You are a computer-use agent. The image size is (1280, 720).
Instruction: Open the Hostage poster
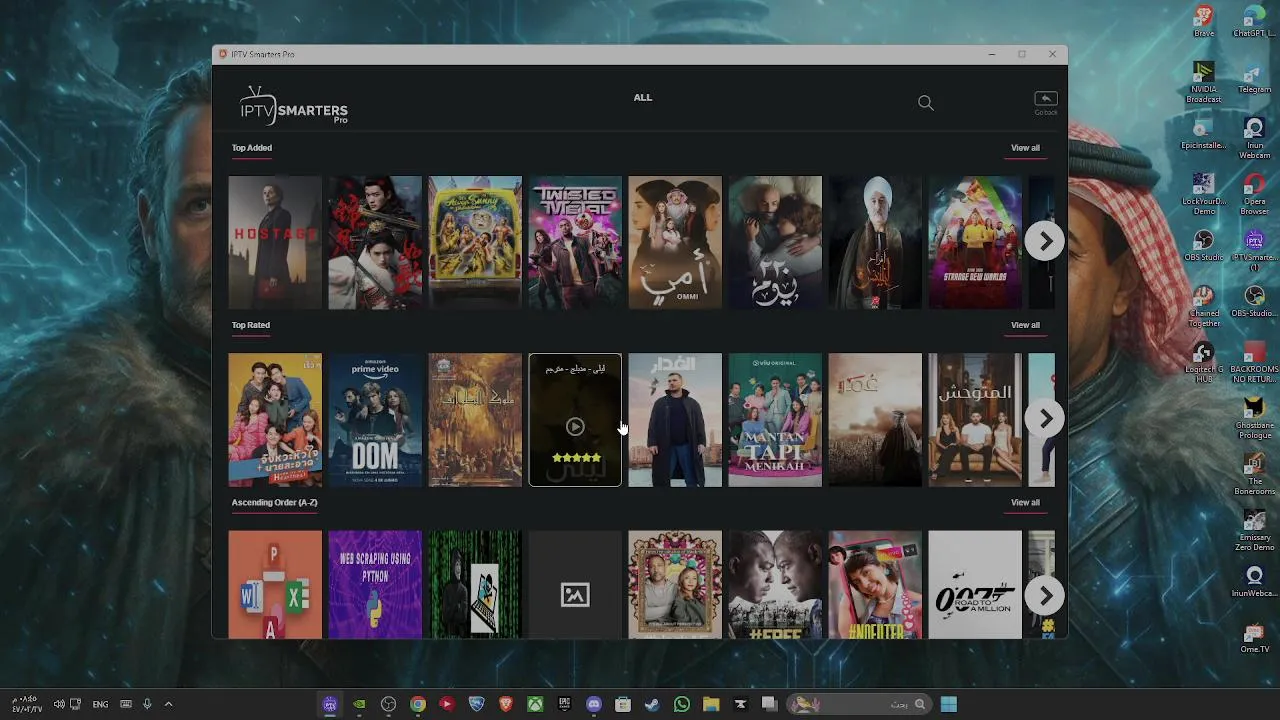[275, 243]
